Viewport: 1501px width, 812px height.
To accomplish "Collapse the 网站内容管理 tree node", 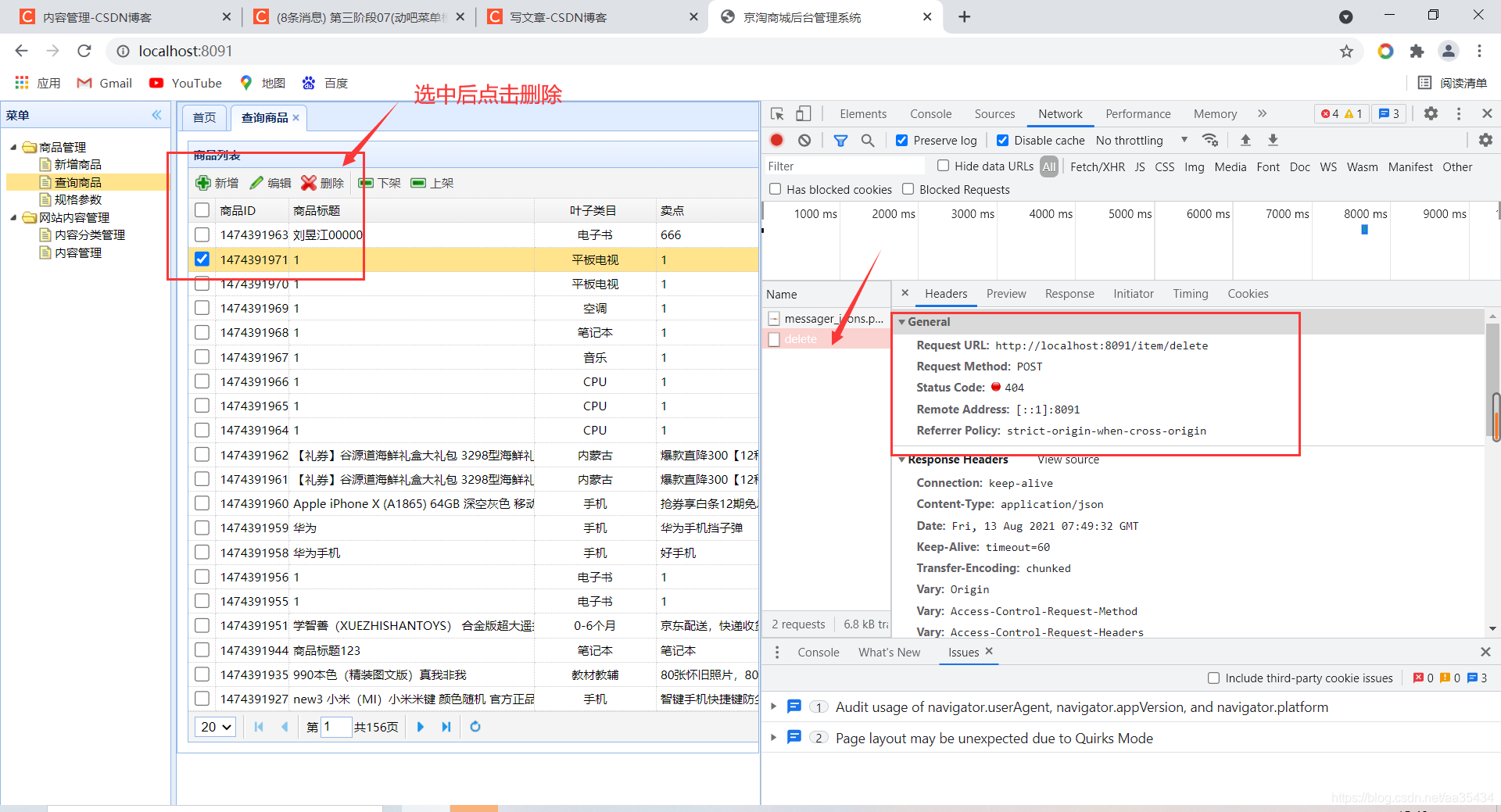I will 13,217.
